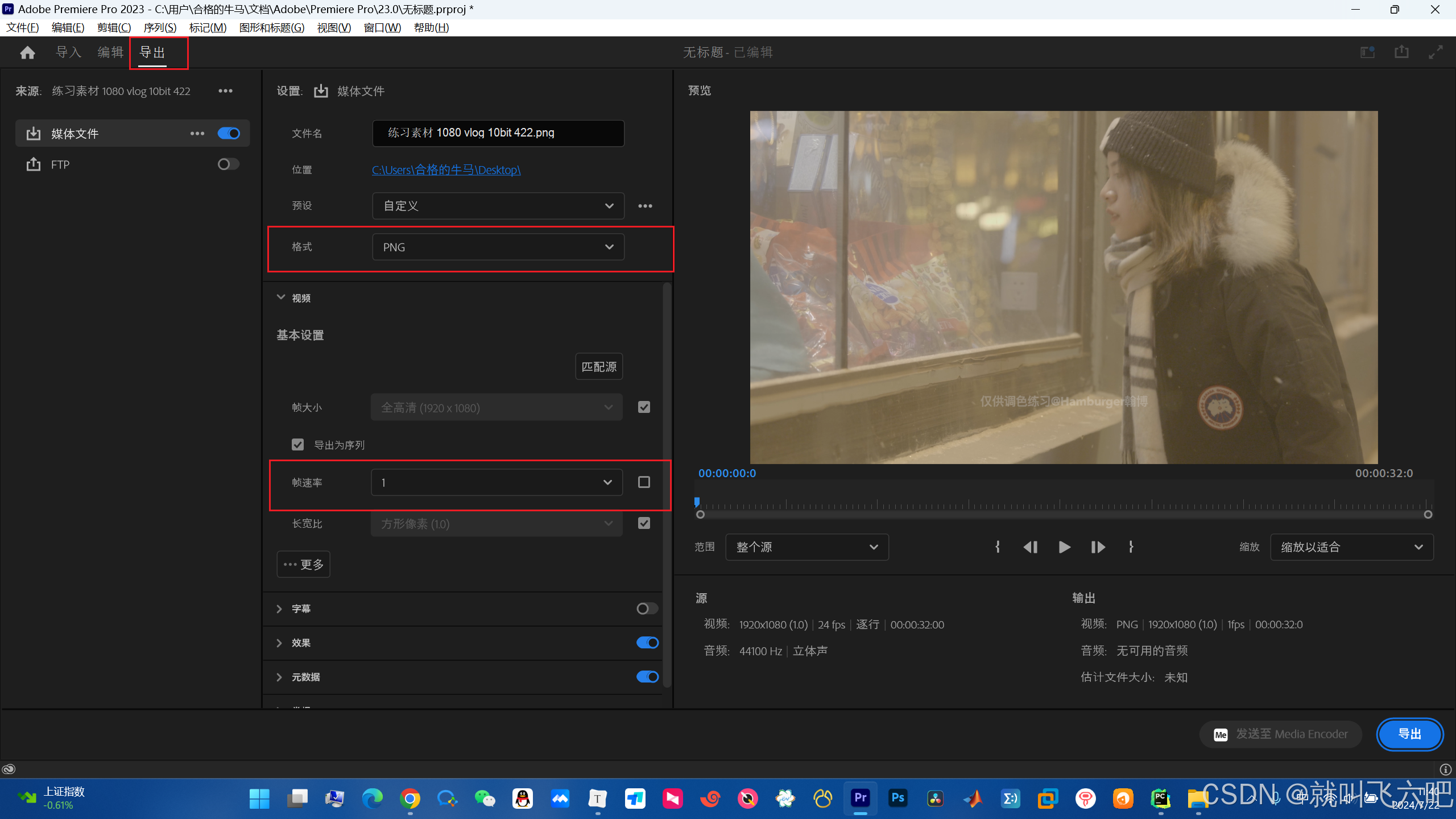Viewport: 1456px width, 819px height.
Task: Check the frame rate match-source checkbox
Action: click(644, 482)
